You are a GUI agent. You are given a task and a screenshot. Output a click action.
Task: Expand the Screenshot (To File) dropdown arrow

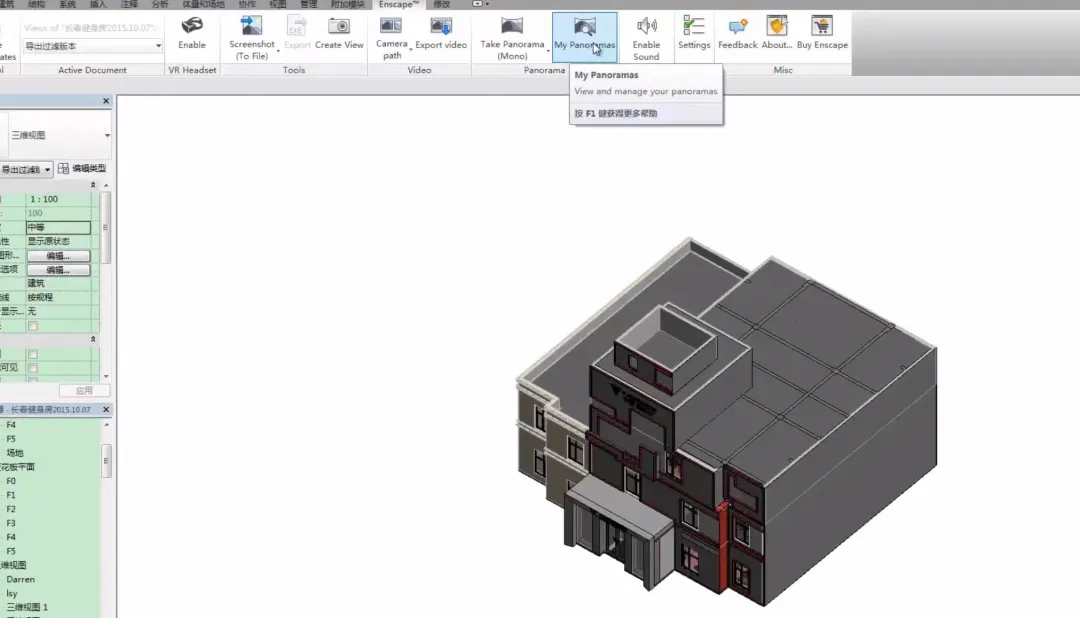coord(278,50)
